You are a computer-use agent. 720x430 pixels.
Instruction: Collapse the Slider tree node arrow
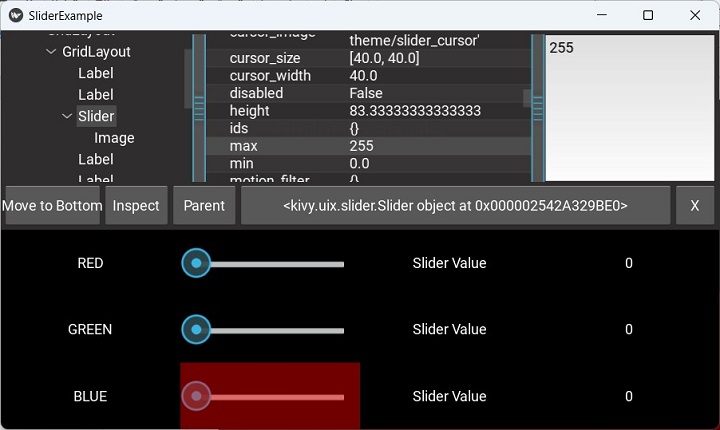click(68, 116)
